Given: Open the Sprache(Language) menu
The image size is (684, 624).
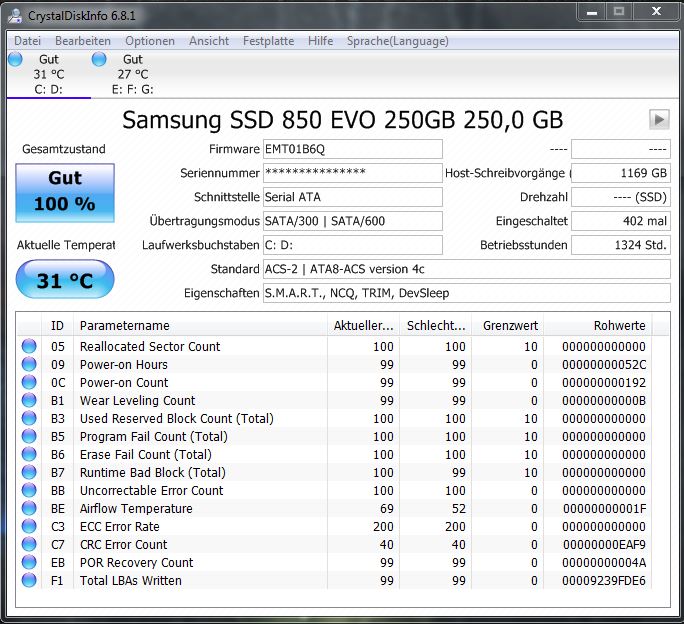Looking at the screenshot, I should (x=397, y=41).
